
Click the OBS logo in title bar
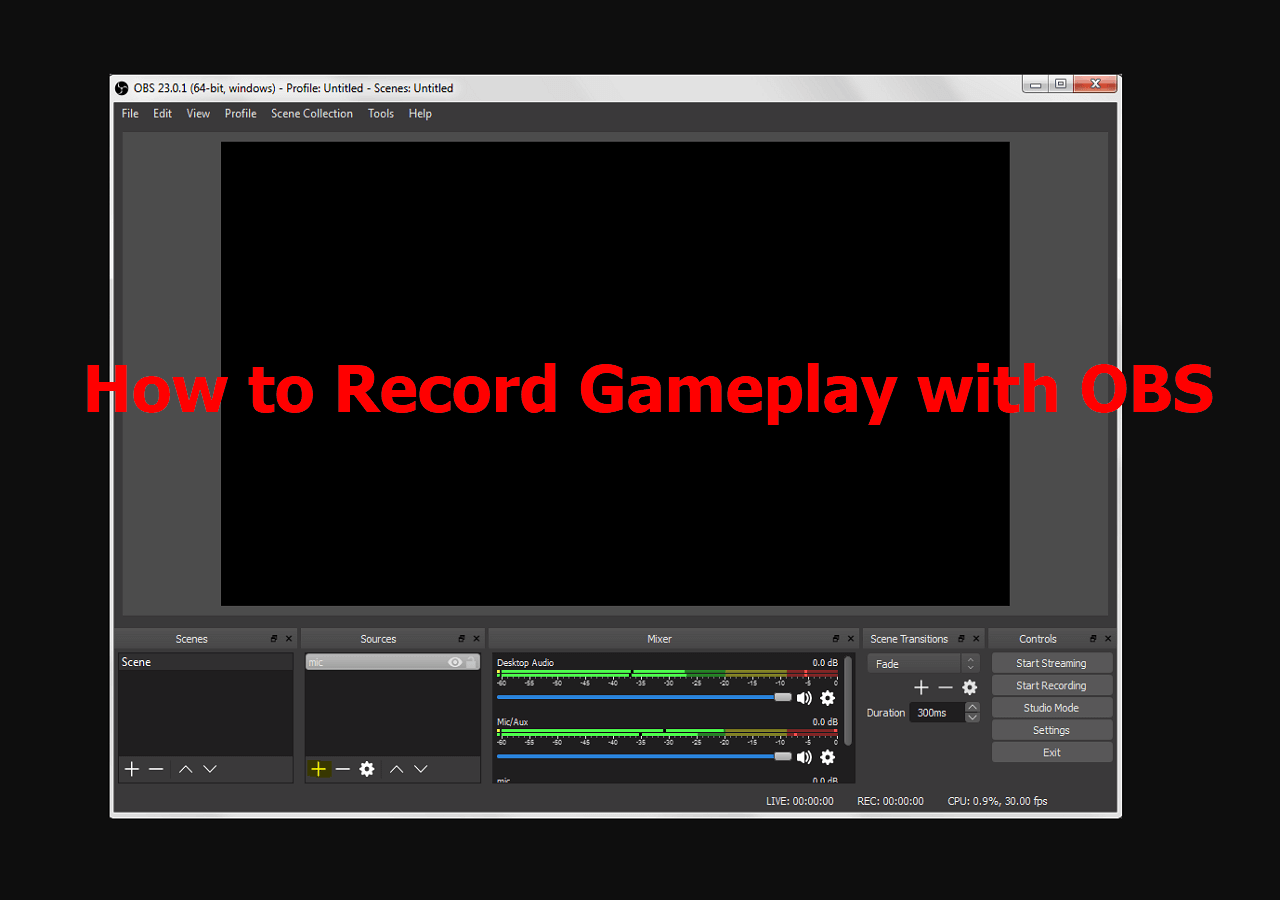(x=122, y=88)
